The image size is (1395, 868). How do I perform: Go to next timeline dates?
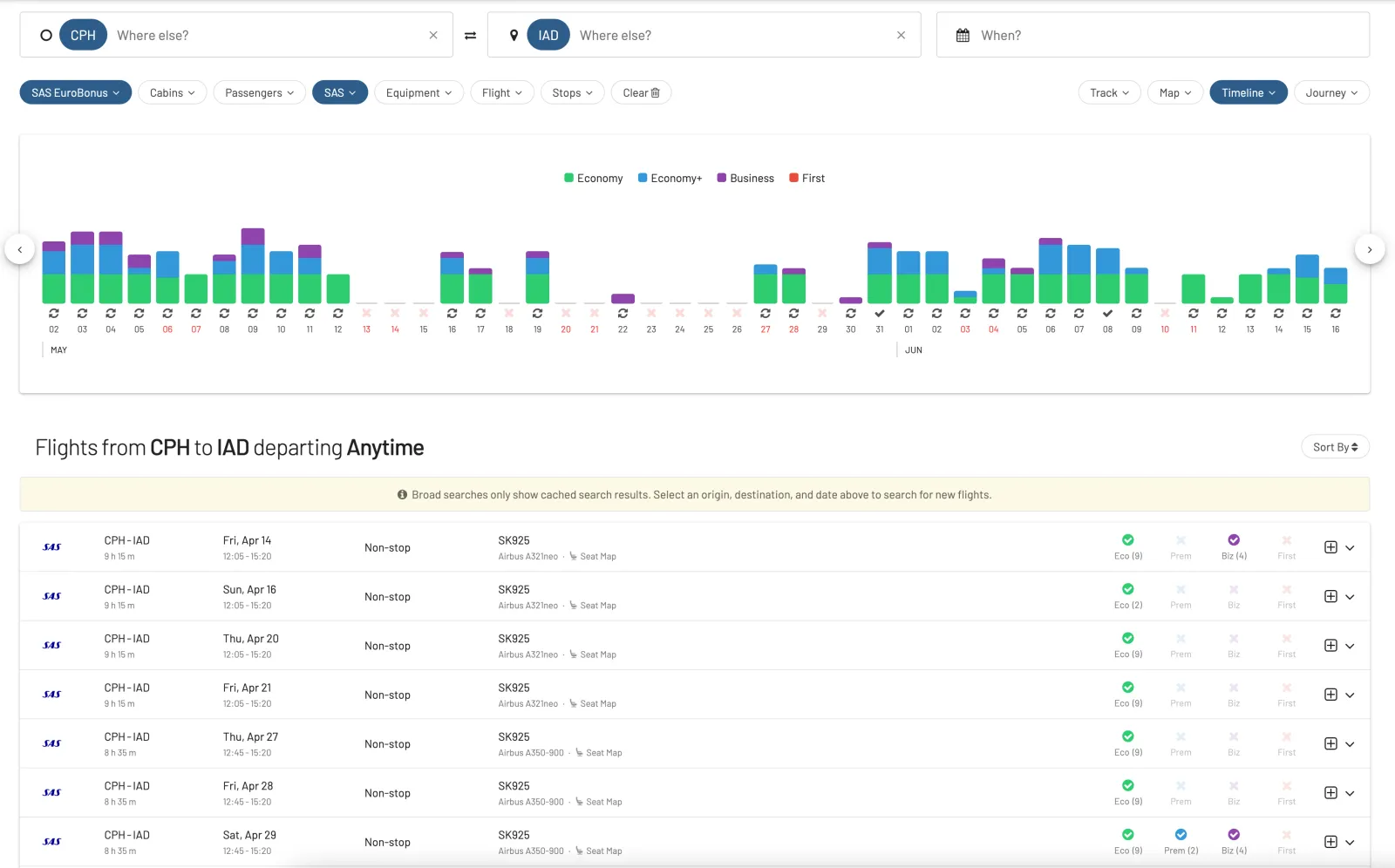pos(1370,249)
